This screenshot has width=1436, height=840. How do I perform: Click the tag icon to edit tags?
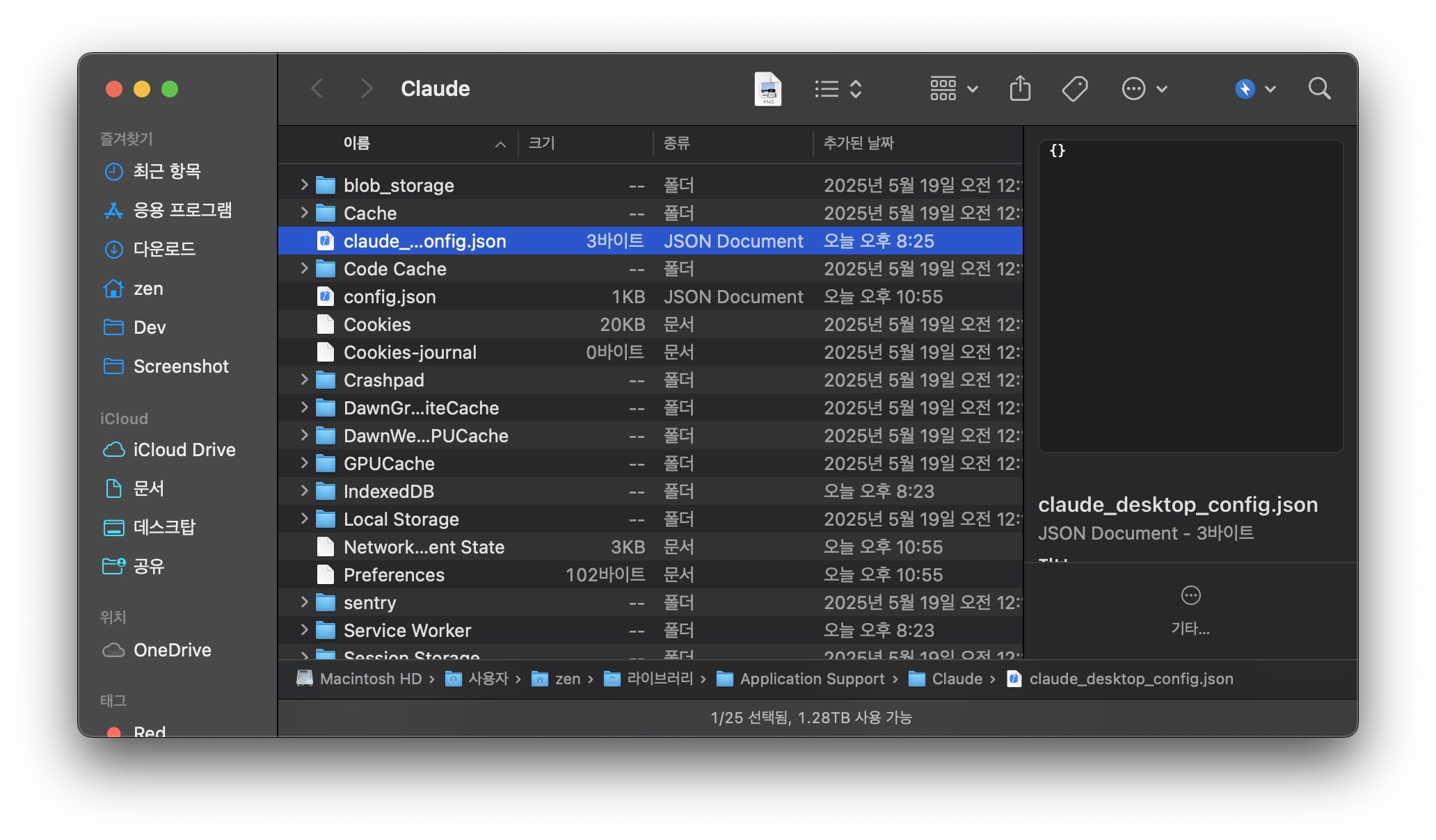click(1075, 89)
